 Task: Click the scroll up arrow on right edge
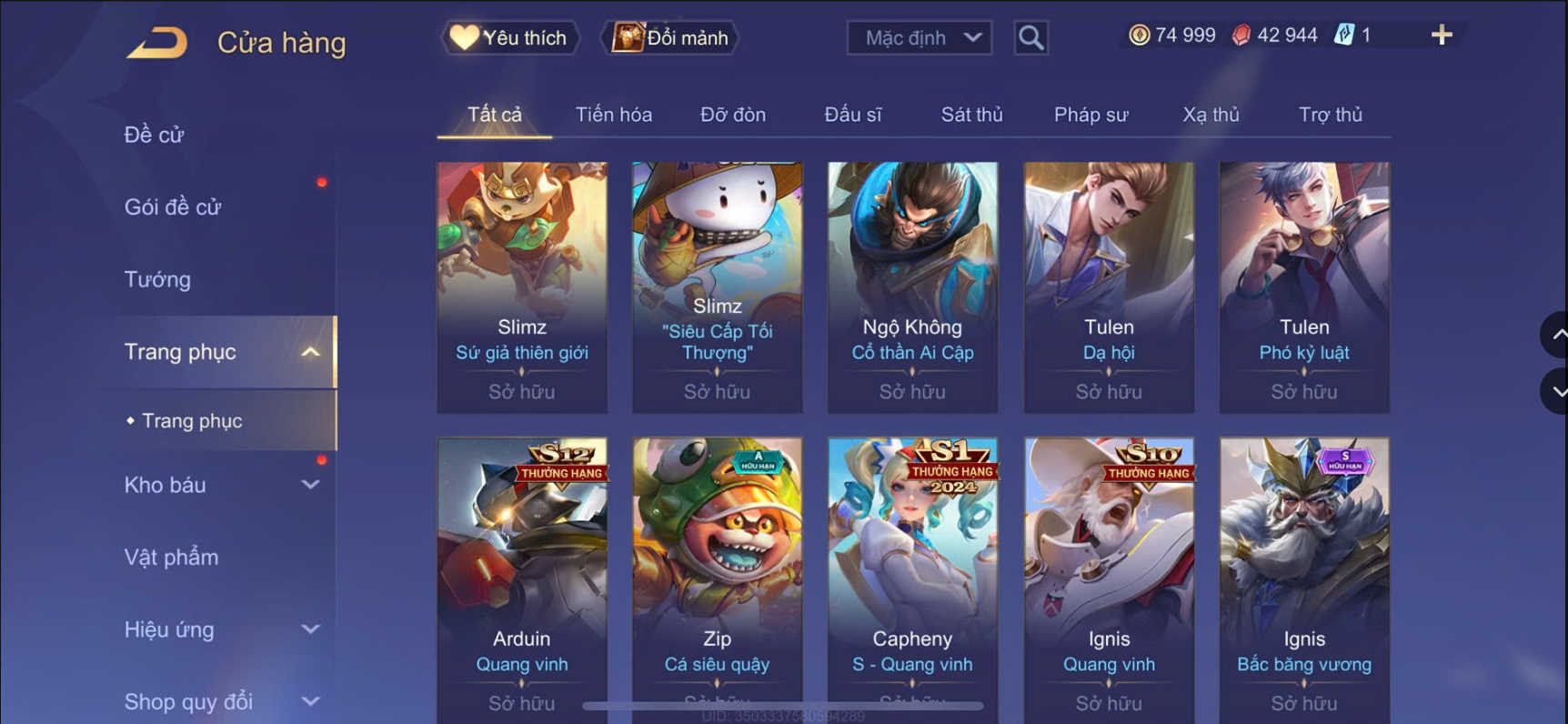pyautogui.click(x=1556, y=335)
